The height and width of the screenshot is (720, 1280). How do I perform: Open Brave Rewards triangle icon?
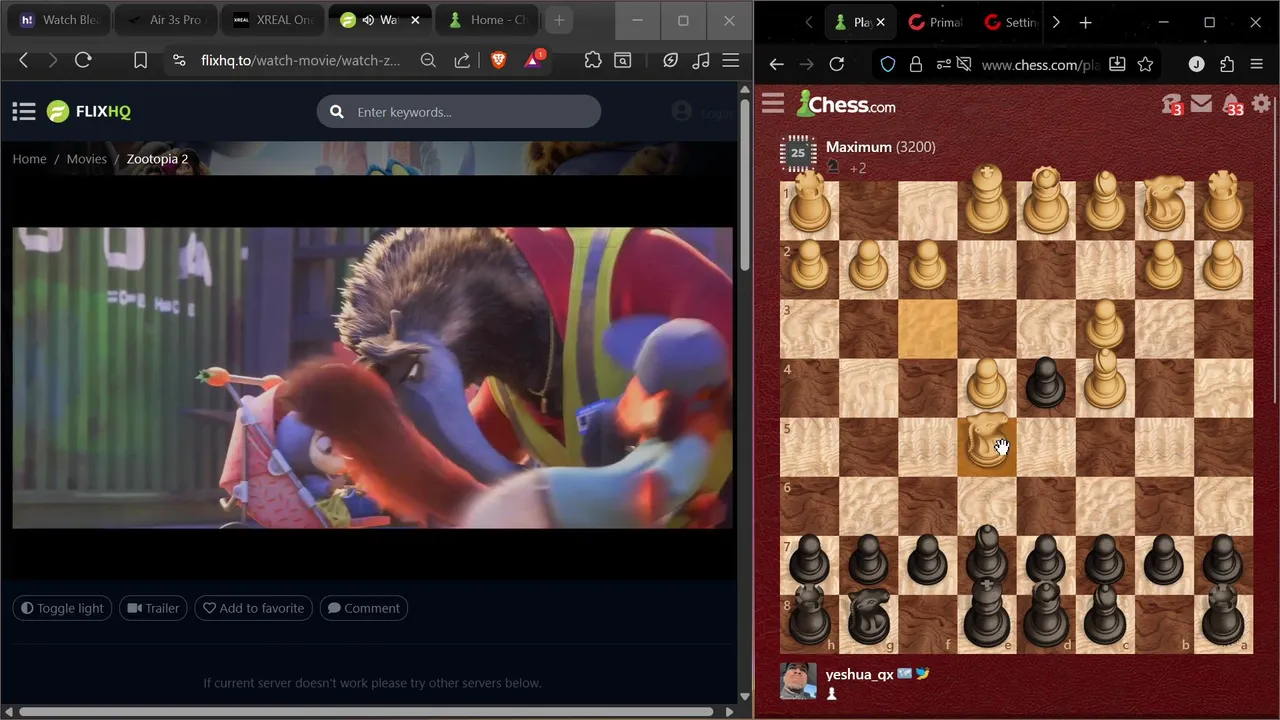(x=533, y=60)
